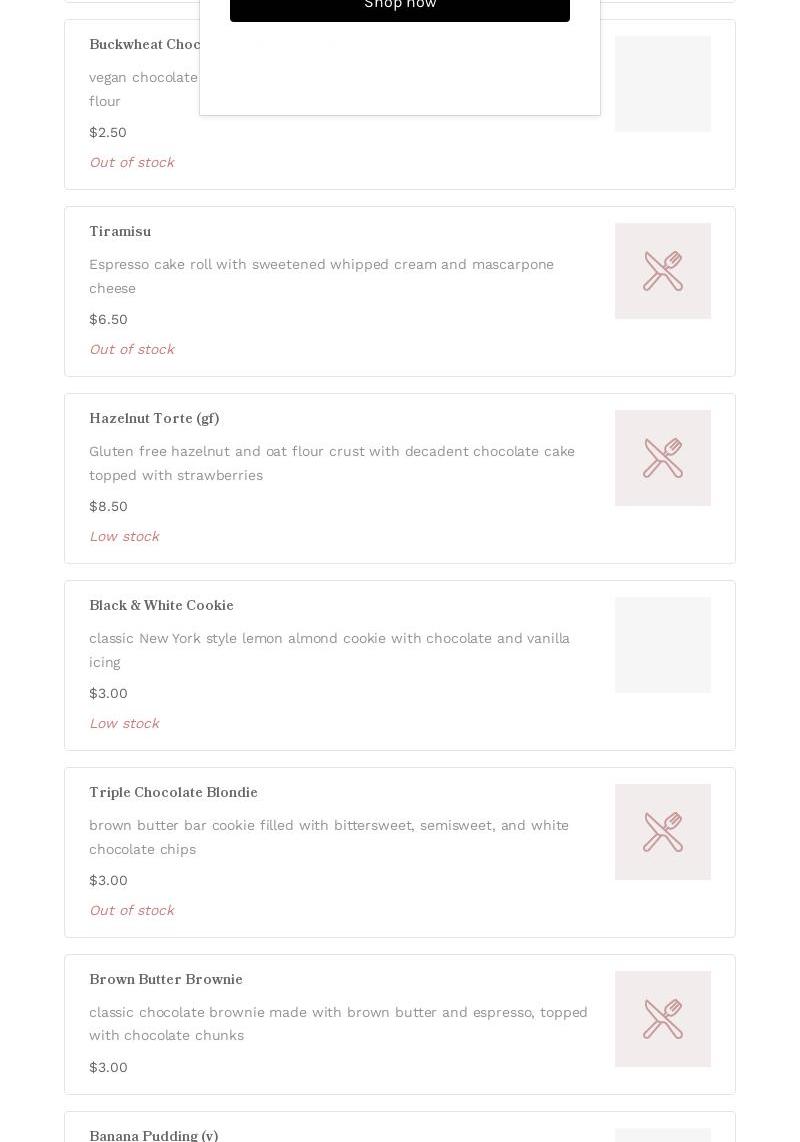Click Out of stock label under Triple Chocolate Blondie
The image size is (800, 1142).
point(131,910)
